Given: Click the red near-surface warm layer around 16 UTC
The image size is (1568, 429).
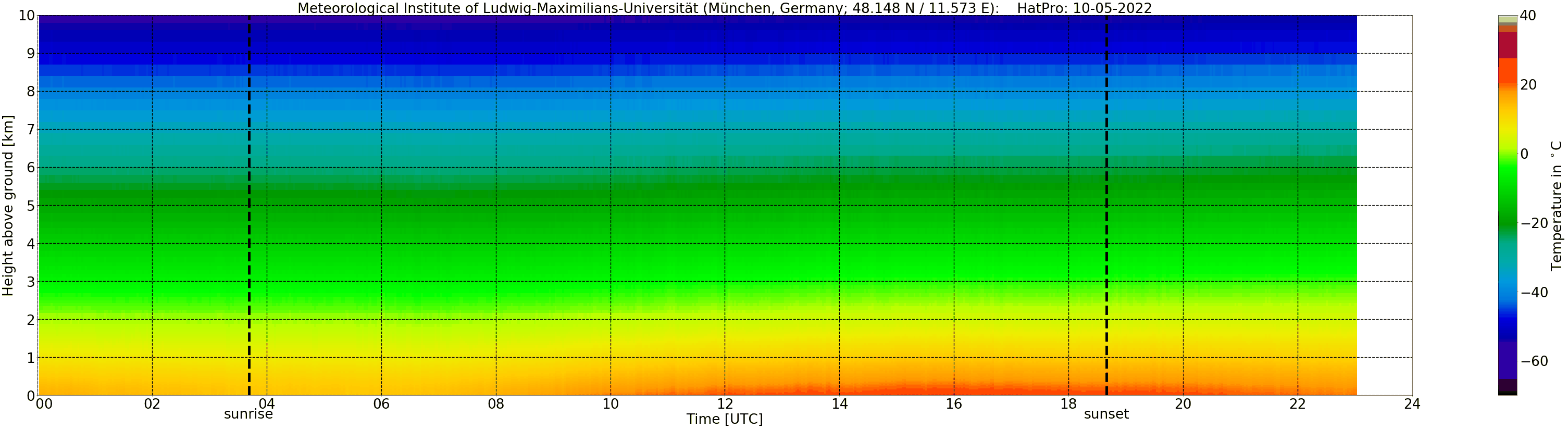Looking at the screenshot, I should point(954,389).
